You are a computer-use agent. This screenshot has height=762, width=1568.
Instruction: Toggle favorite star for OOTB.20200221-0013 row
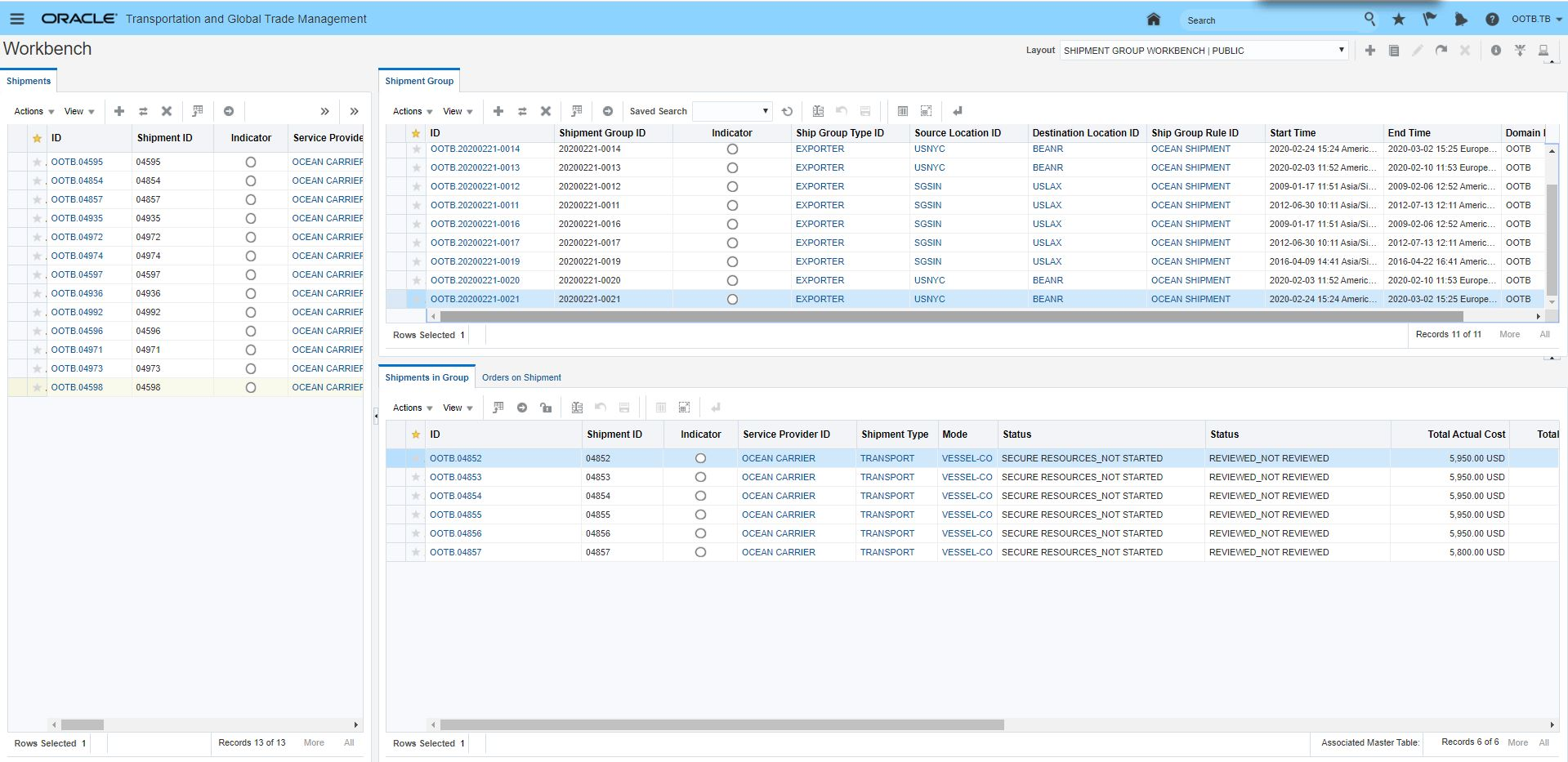coord(417,168)
